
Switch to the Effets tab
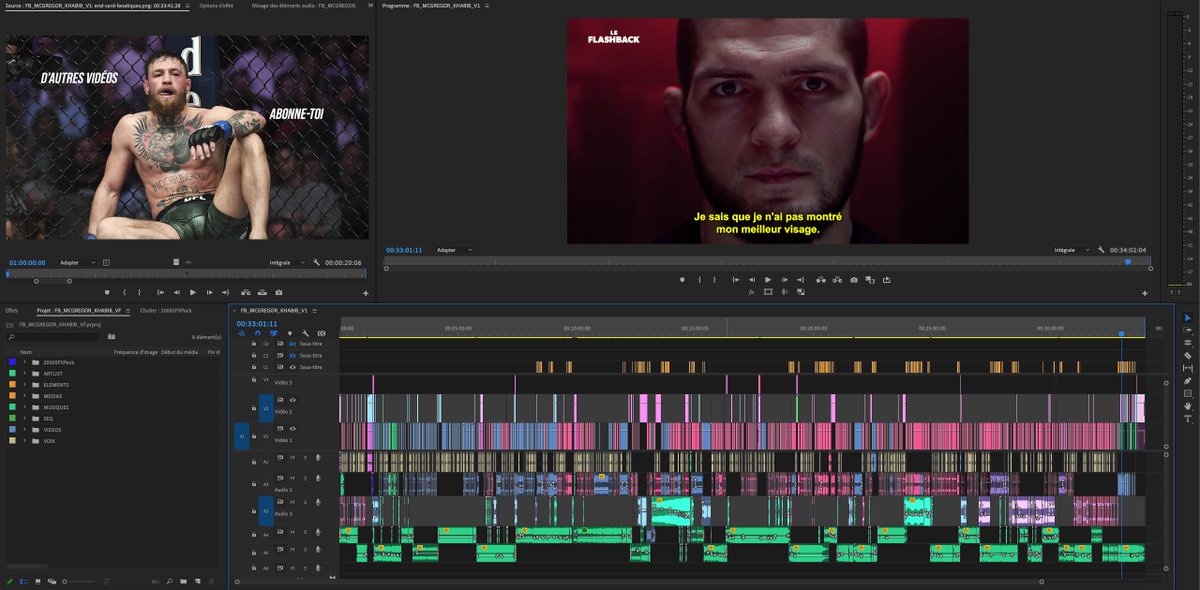(x=12, y=310)
